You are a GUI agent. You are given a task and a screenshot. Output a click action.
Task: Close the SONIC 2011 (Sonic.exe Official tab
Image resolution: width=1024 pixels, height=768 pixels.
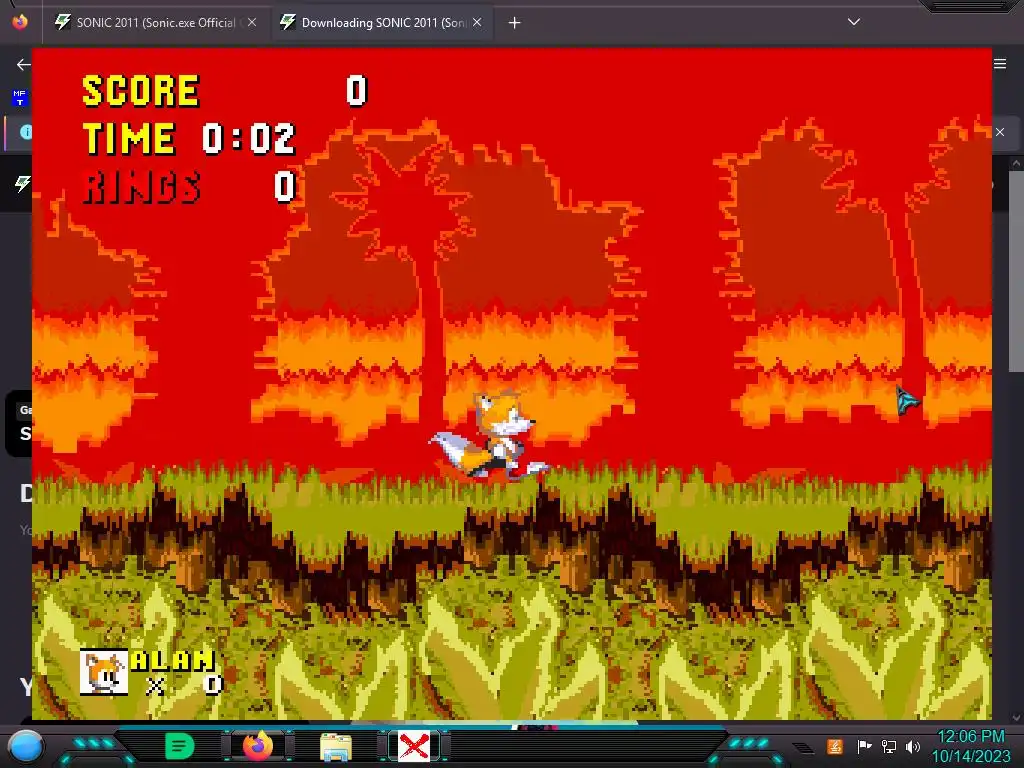[x=252, y=22]
